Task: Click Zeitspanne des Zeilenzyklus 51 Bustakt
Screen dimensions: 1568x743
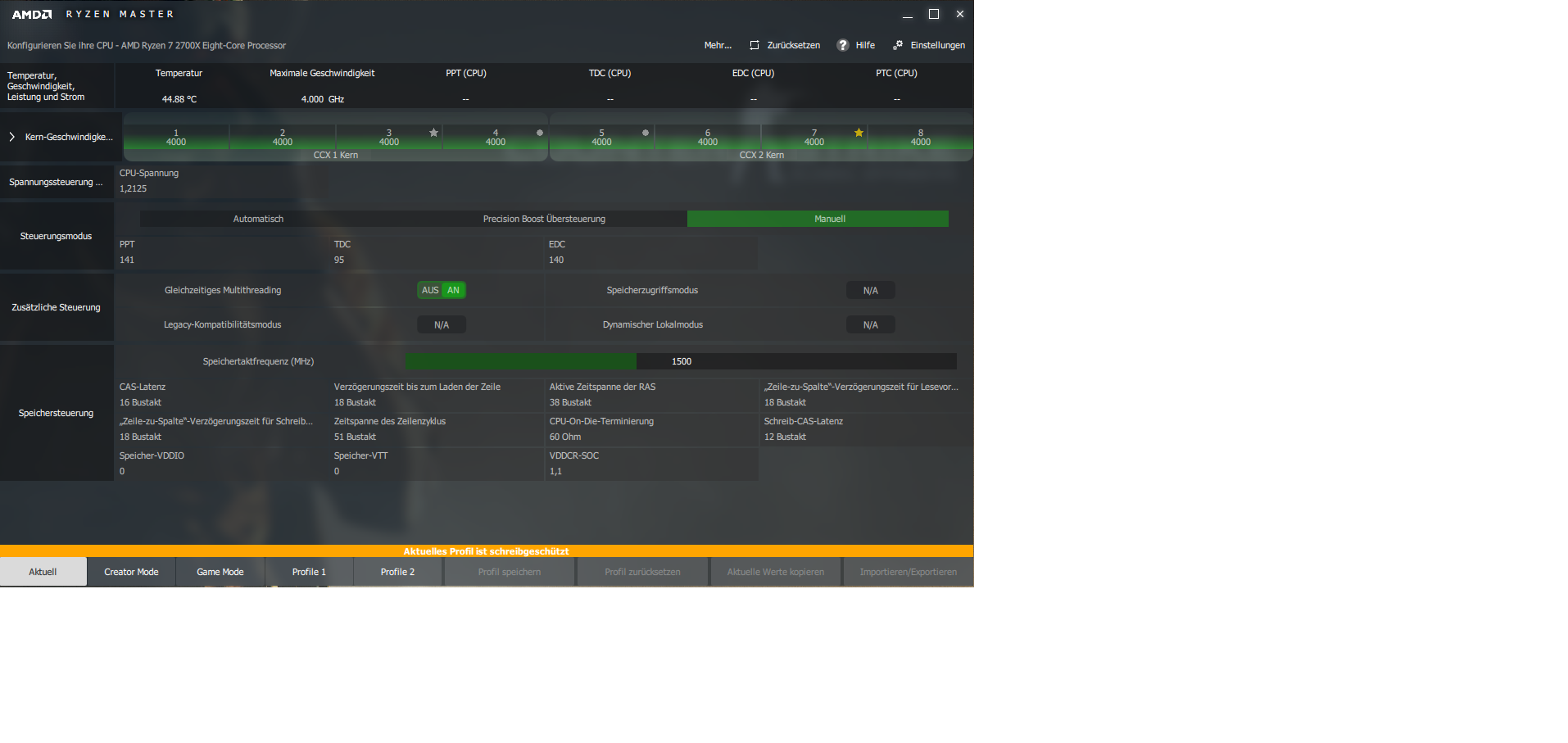Action: coord(355,437)
